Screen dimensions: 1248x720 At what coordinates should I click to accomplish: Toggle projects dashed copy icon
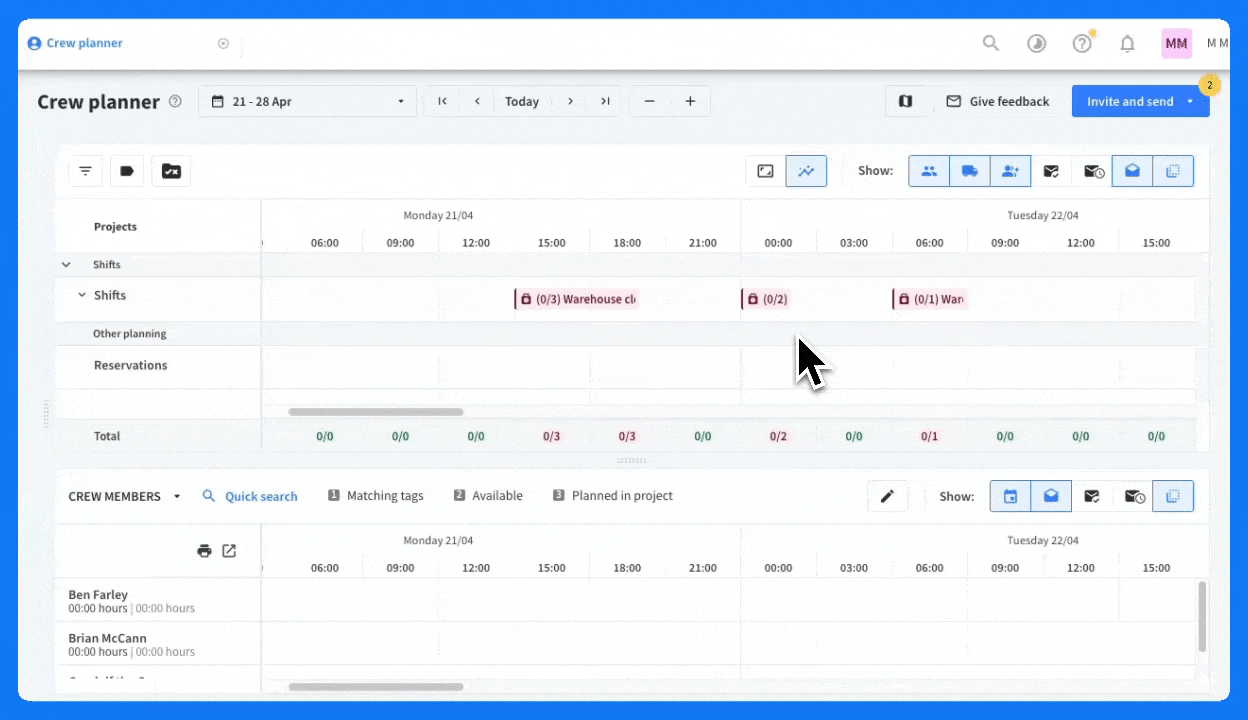click(1173, 171)
